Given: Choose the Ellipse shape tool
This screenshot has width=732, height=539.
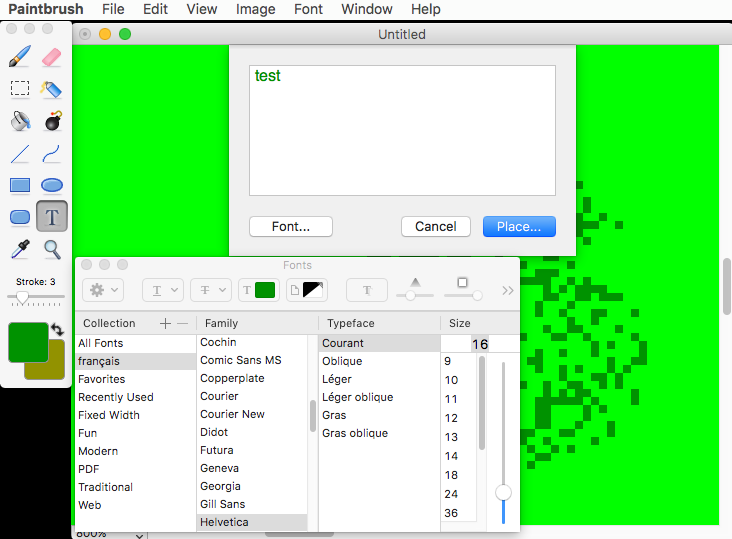Looking at the screenshot, I should (x=52, y=185).
